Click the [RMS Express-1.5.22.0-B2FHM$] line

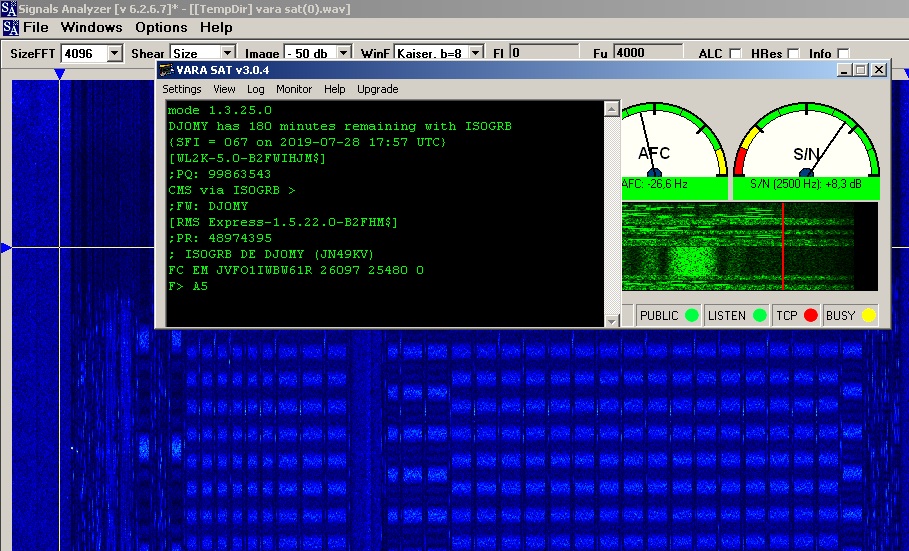[283, 222]
